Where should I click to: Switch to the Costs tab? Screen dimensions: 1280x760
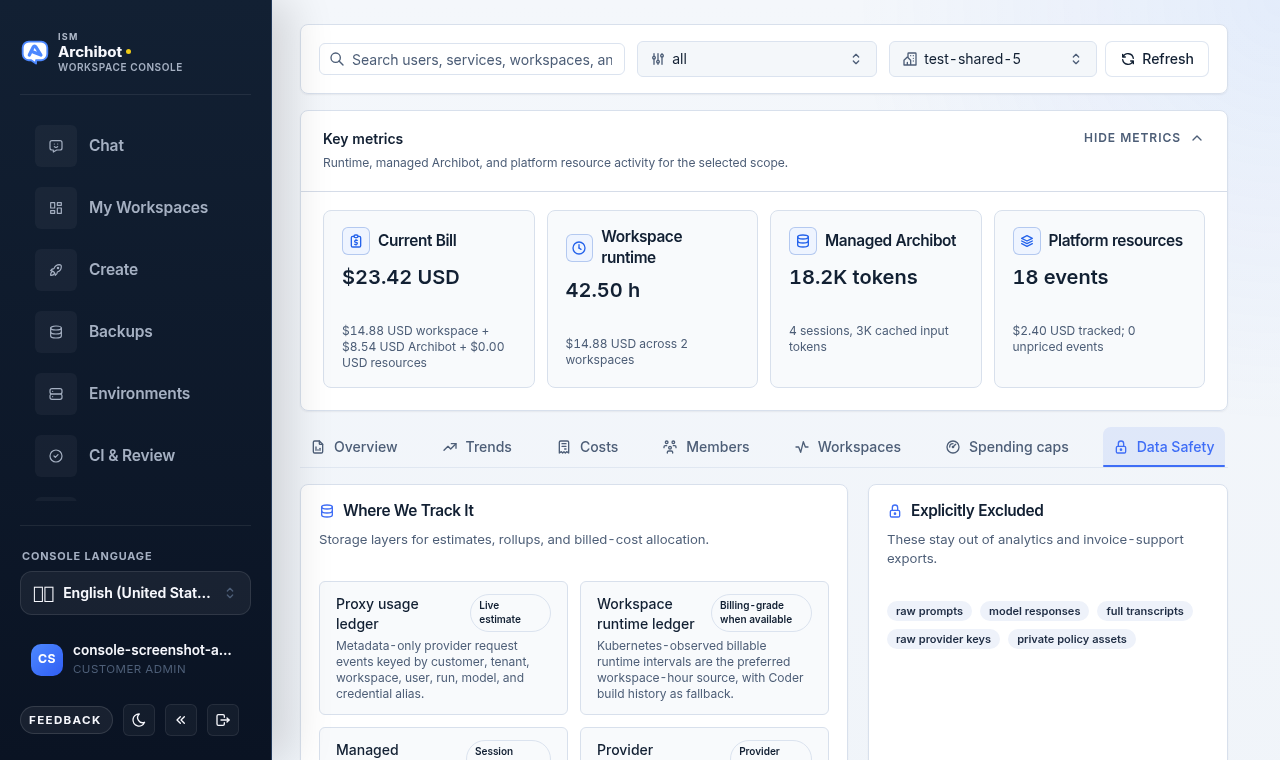(x=588, y=447)
